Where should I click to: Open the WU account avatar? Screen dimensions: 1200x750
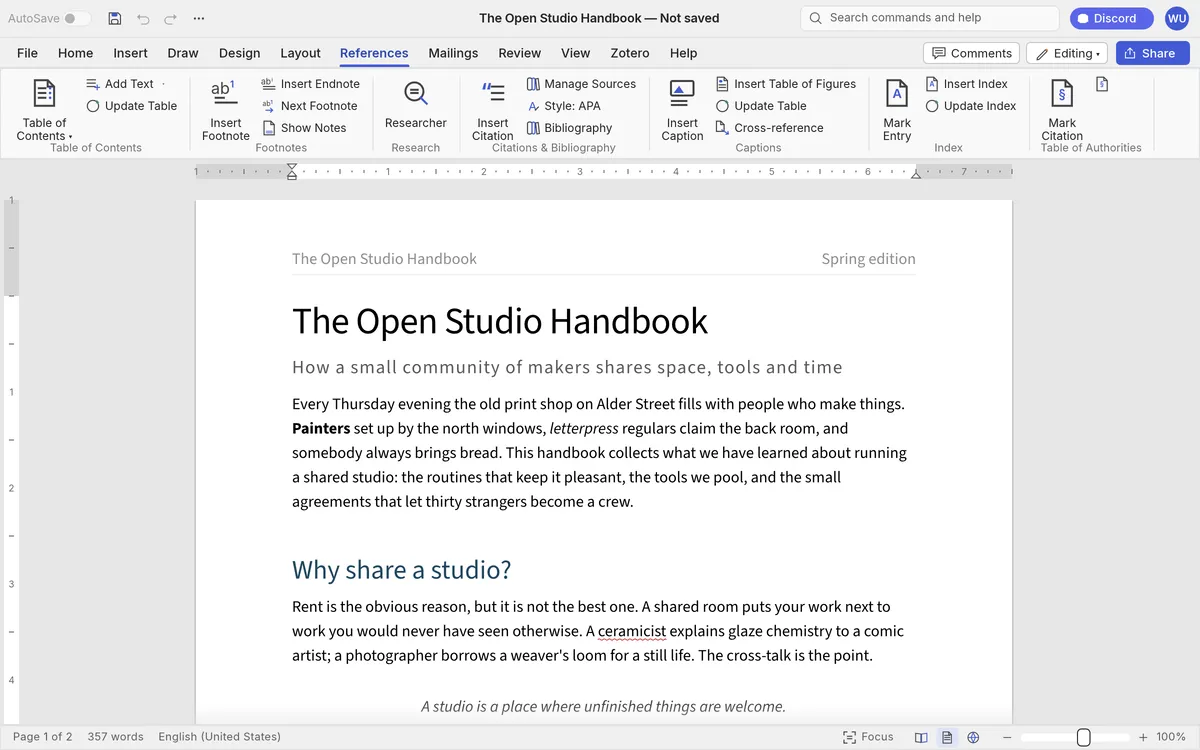click(1177, 18)
